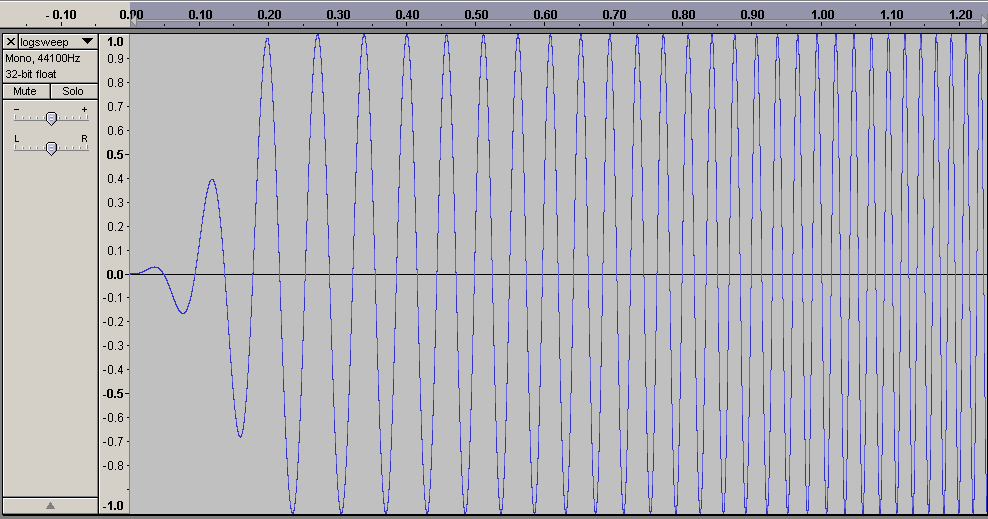This screenshot has width=988, height=519.
Task: Click the 0.80 mark on the timeline ruler
Action: tap(684, 14)
